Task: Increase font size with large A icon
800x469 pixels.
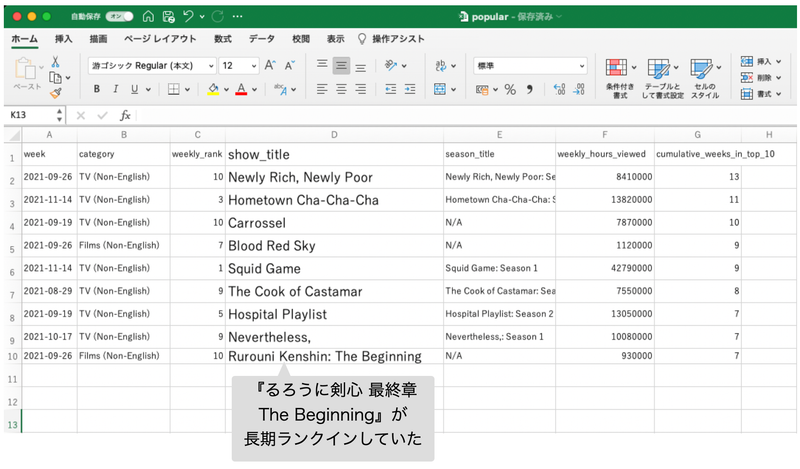Action: (270, 65)
